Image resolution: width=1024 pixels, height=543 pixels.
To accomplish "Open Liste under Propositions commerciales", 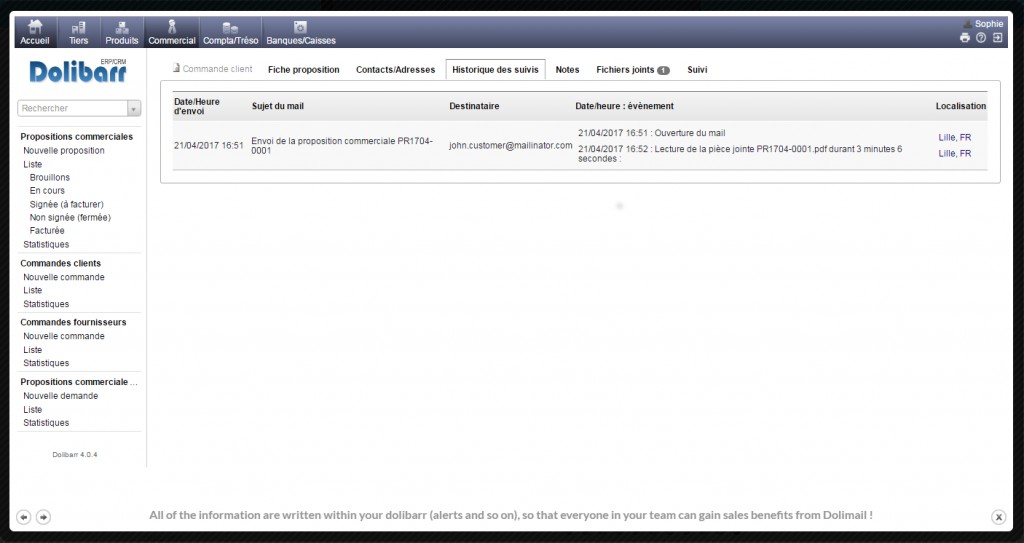I will [33, 164].
